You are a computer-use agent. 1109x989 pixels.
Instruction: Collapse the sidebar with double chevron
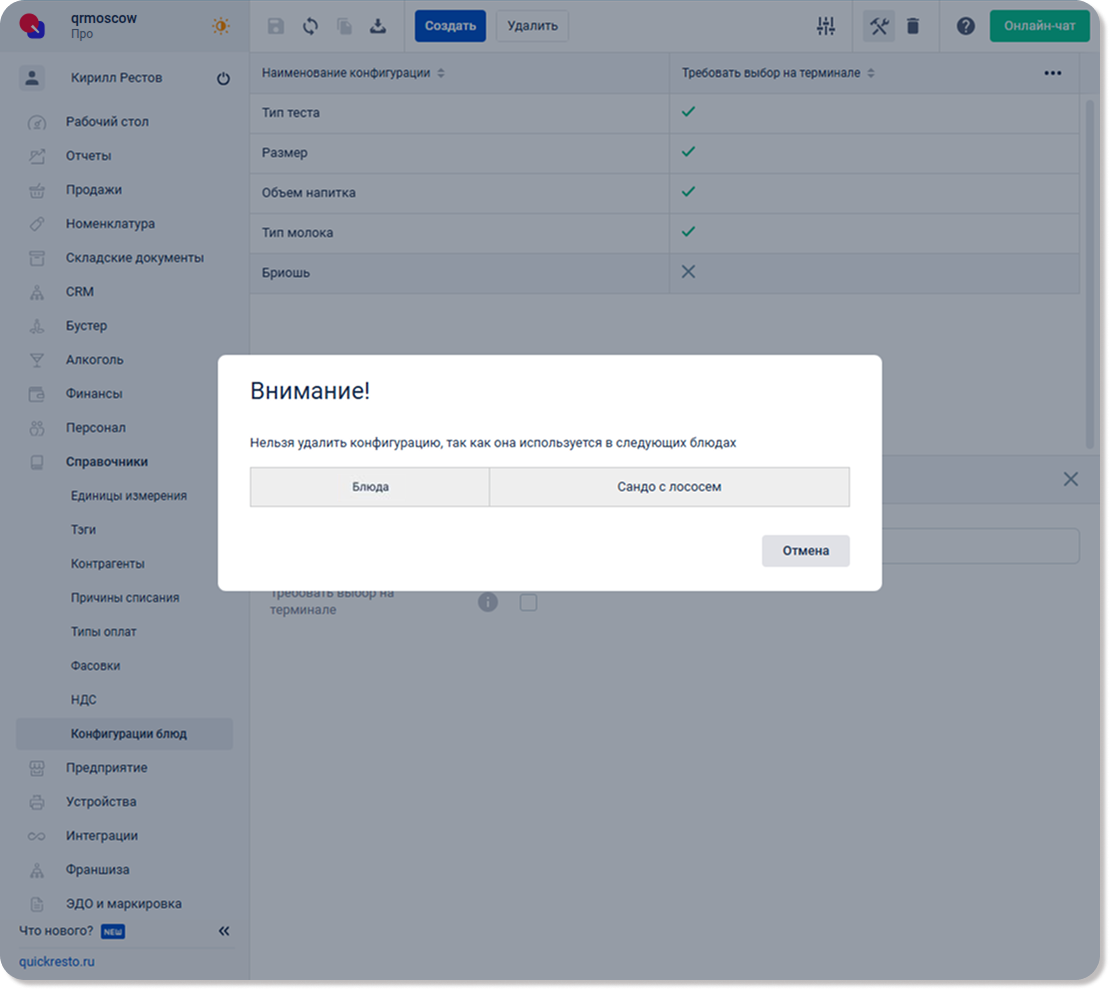(x=223, y=931)
